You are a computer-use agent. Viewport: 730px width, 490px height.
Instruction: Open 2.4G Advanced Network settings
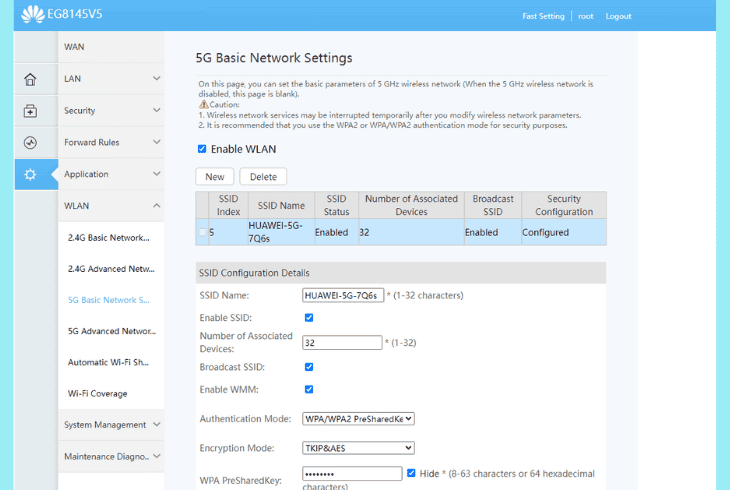pyautogui.click(x=111, y=269)
